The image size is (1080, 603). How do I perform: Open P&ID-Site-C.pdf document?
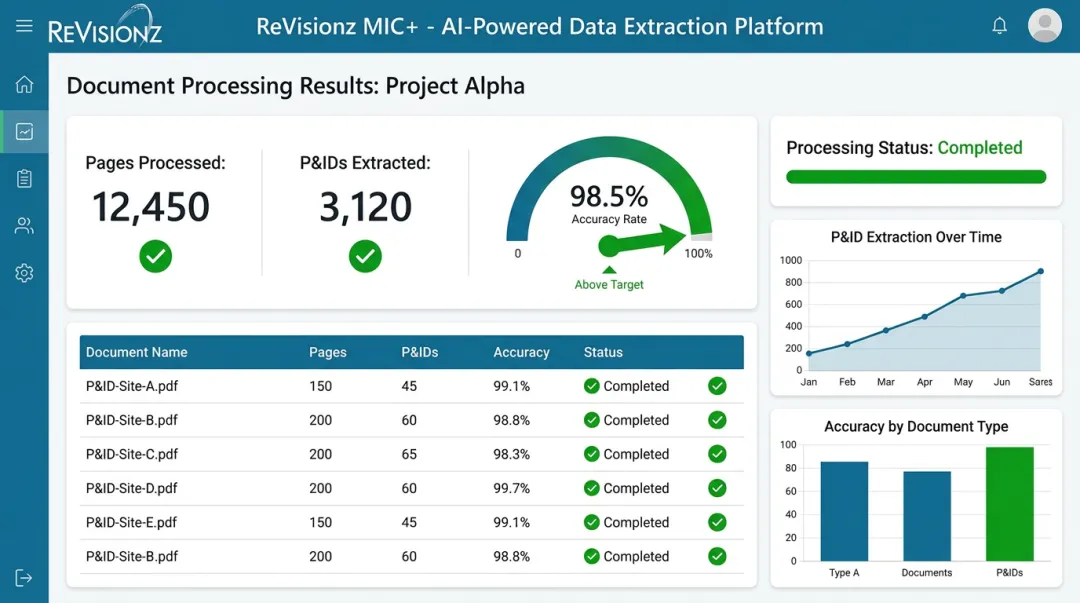click(132, 454)
